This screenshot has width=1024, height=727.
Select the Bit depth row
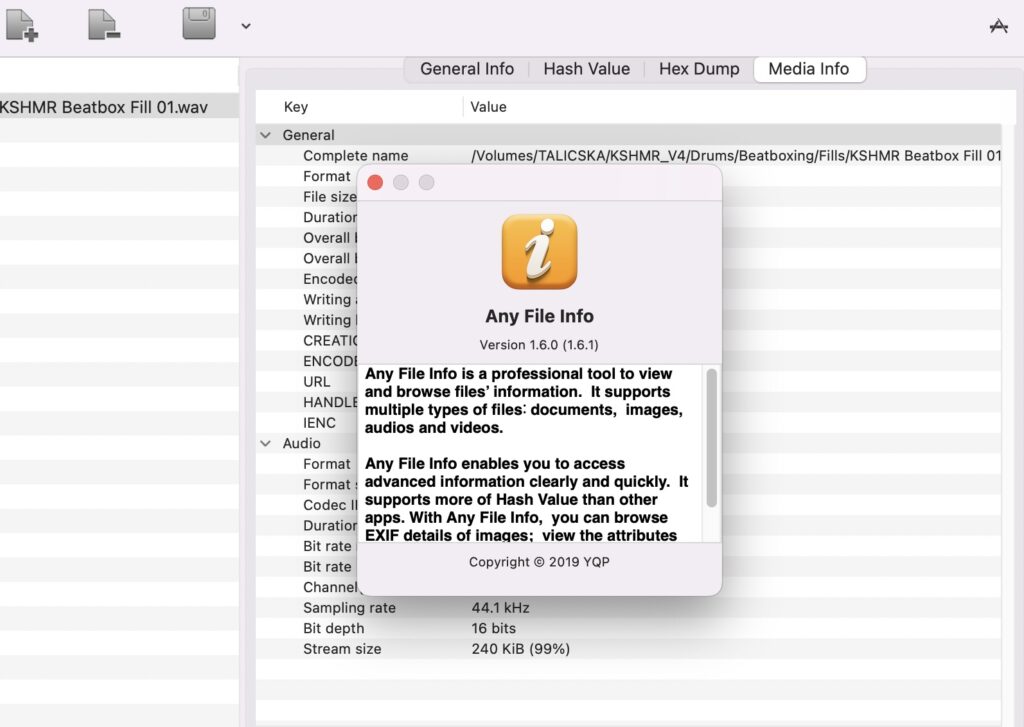point(628,628)
